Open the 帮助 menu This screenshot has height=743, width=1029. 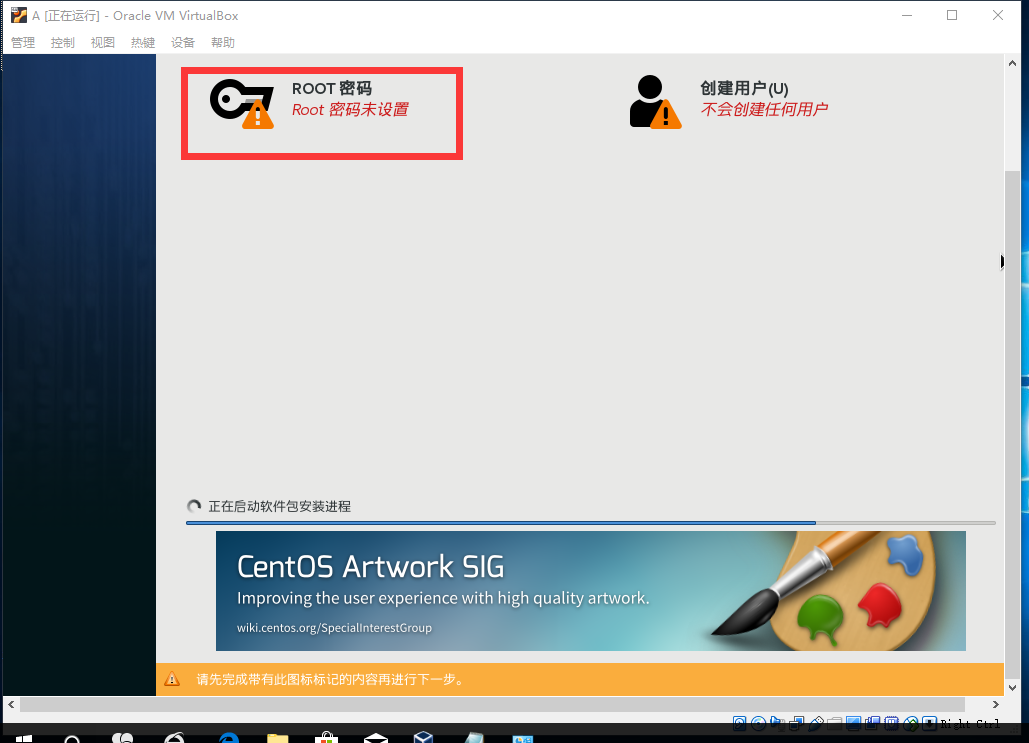[x=223, y=43]
